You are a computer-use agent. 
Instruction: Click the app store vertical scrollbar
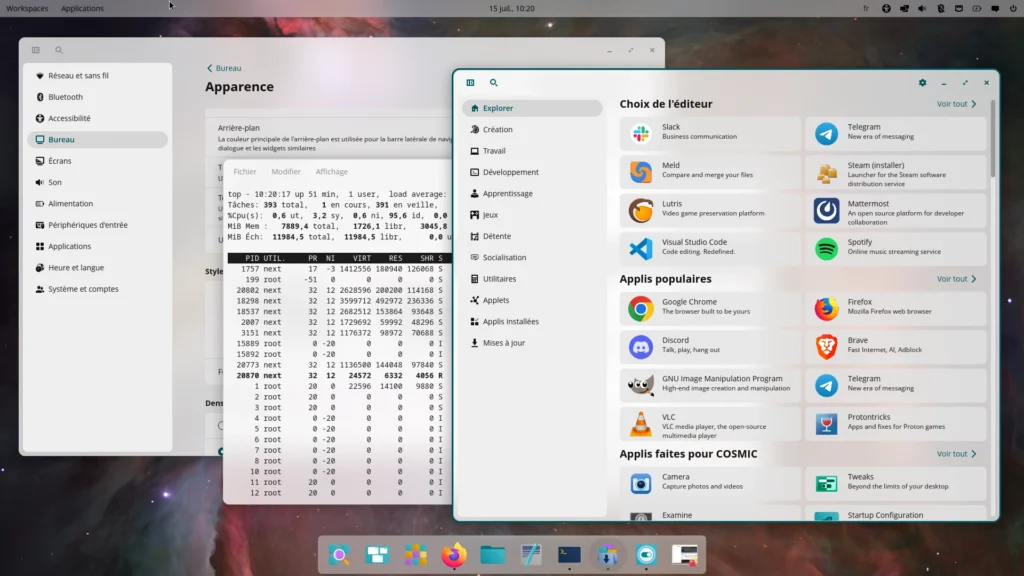993,138
